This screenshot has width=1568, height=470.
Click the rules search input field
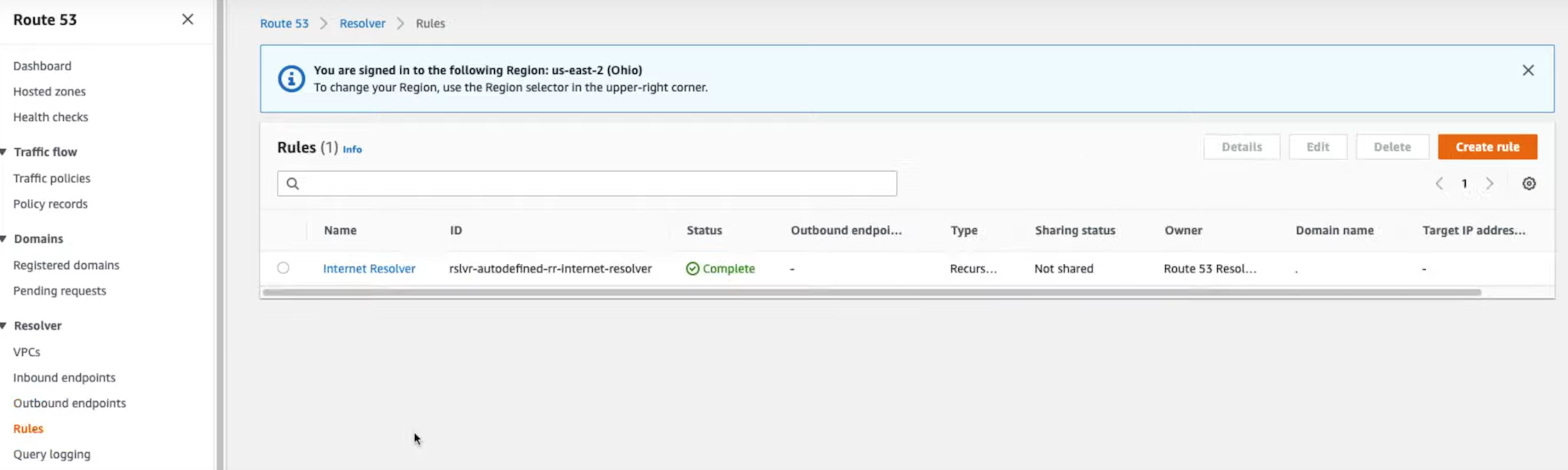click(x=587, y=184)
